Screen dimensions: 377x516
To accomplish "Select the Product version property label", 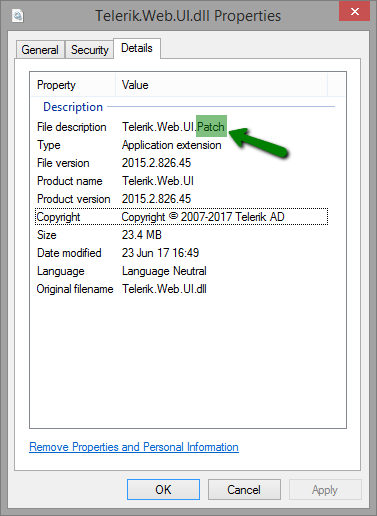I will [74, 199].
